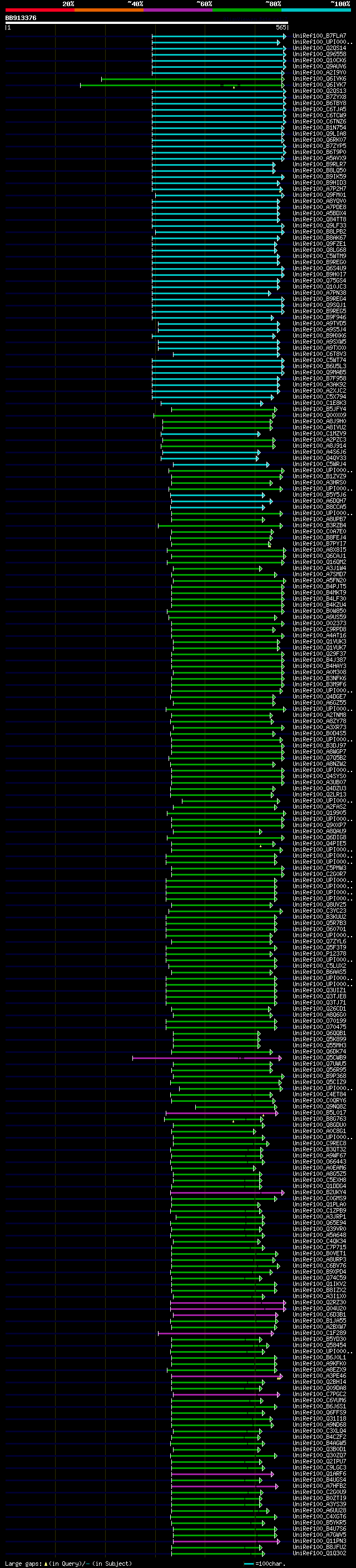Select the label UniRef100_A2I9Y0

click(319, 72)
